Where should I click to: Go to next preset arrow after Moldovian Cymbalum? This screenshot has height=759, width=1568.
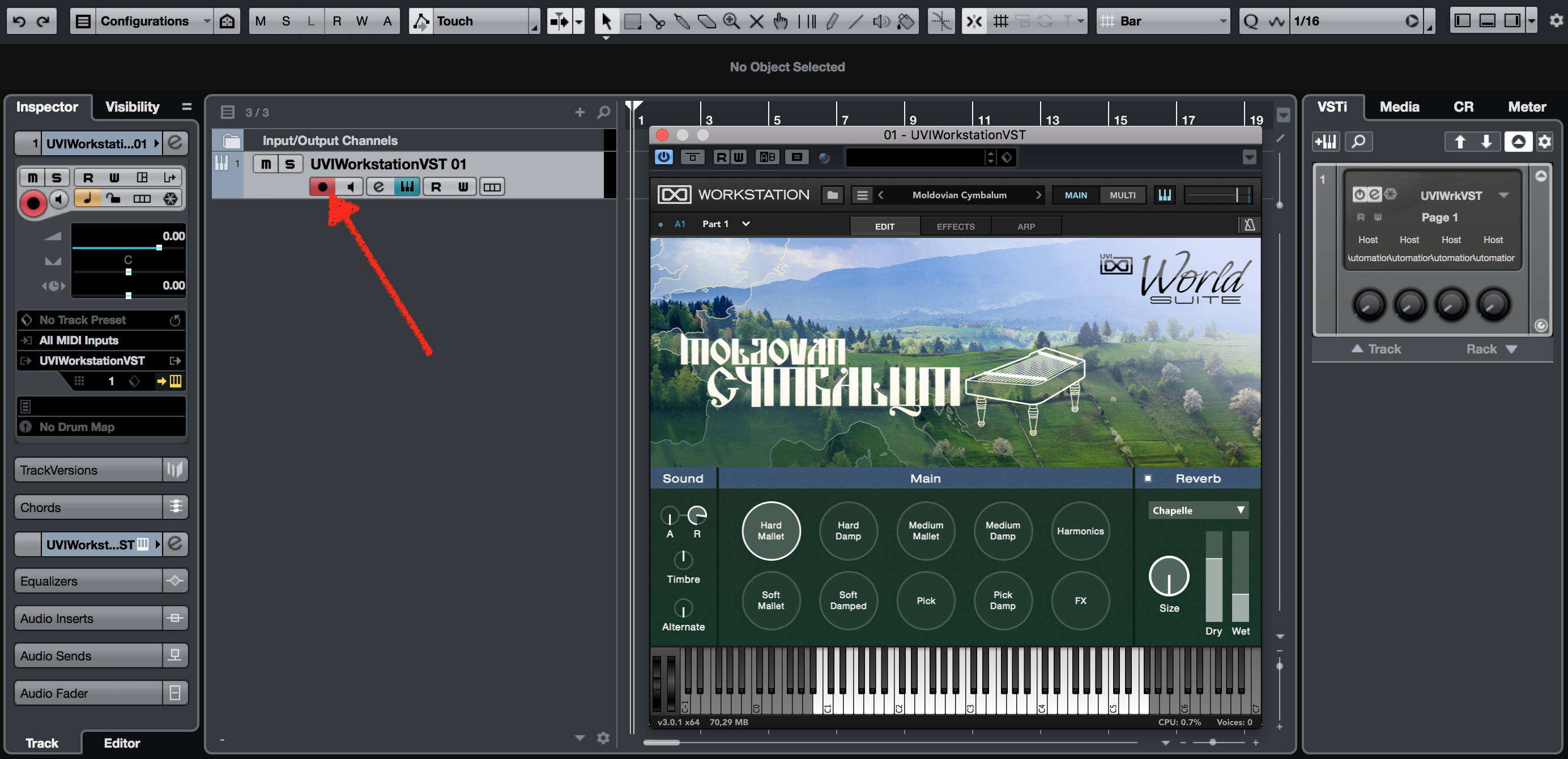1038,195
